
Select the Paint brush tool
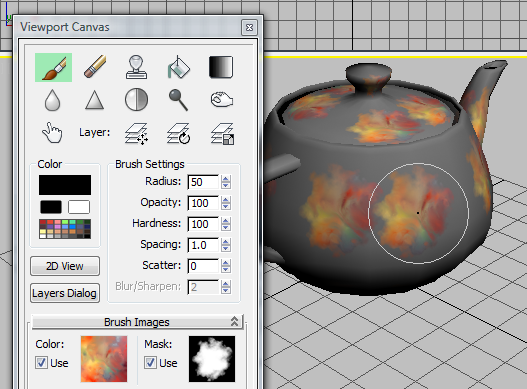pos(53,67)
